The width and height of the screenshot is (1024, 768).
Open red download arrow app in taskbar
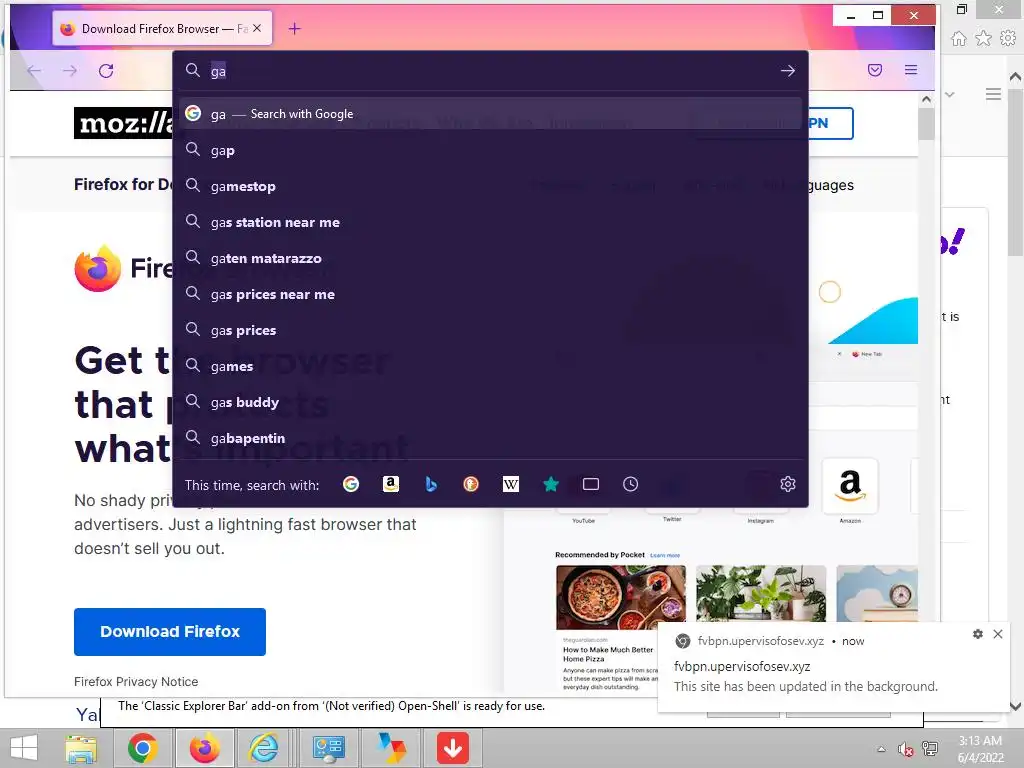(x=453, y=748)
